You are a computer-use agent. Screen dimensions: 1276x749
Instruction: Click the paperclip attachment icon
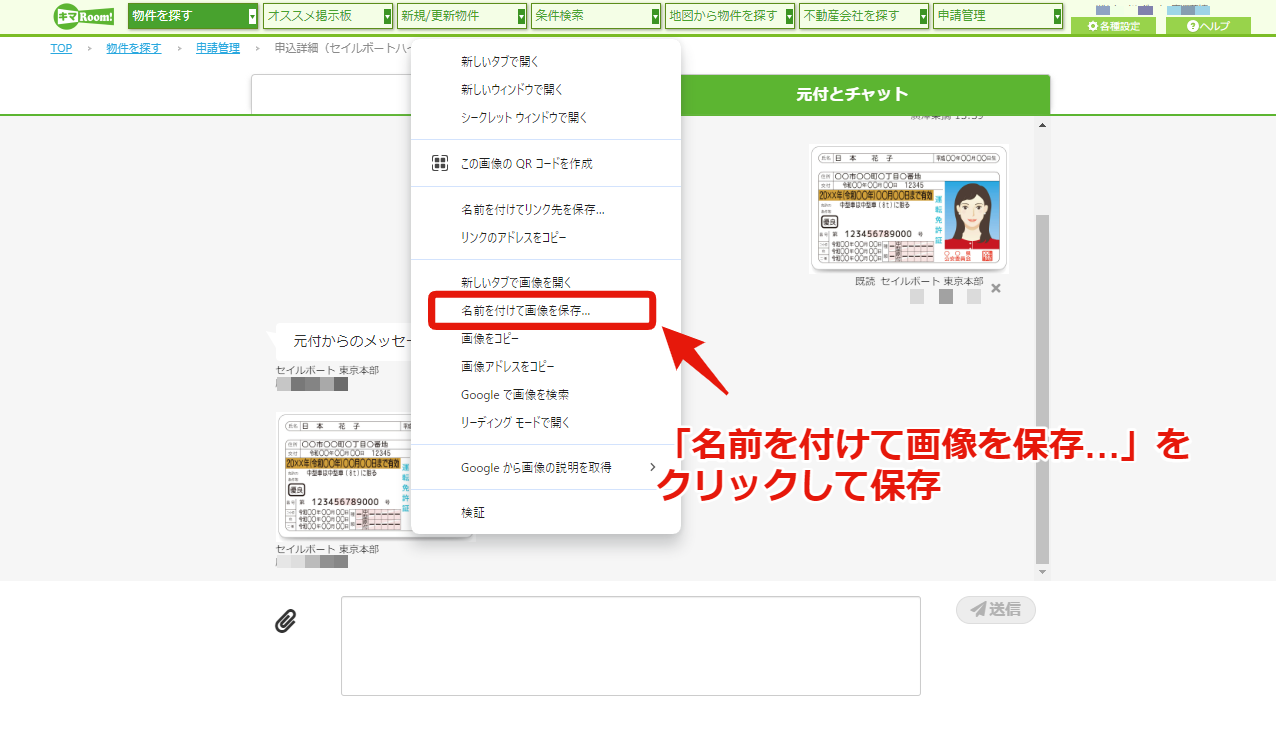point(286,621)
